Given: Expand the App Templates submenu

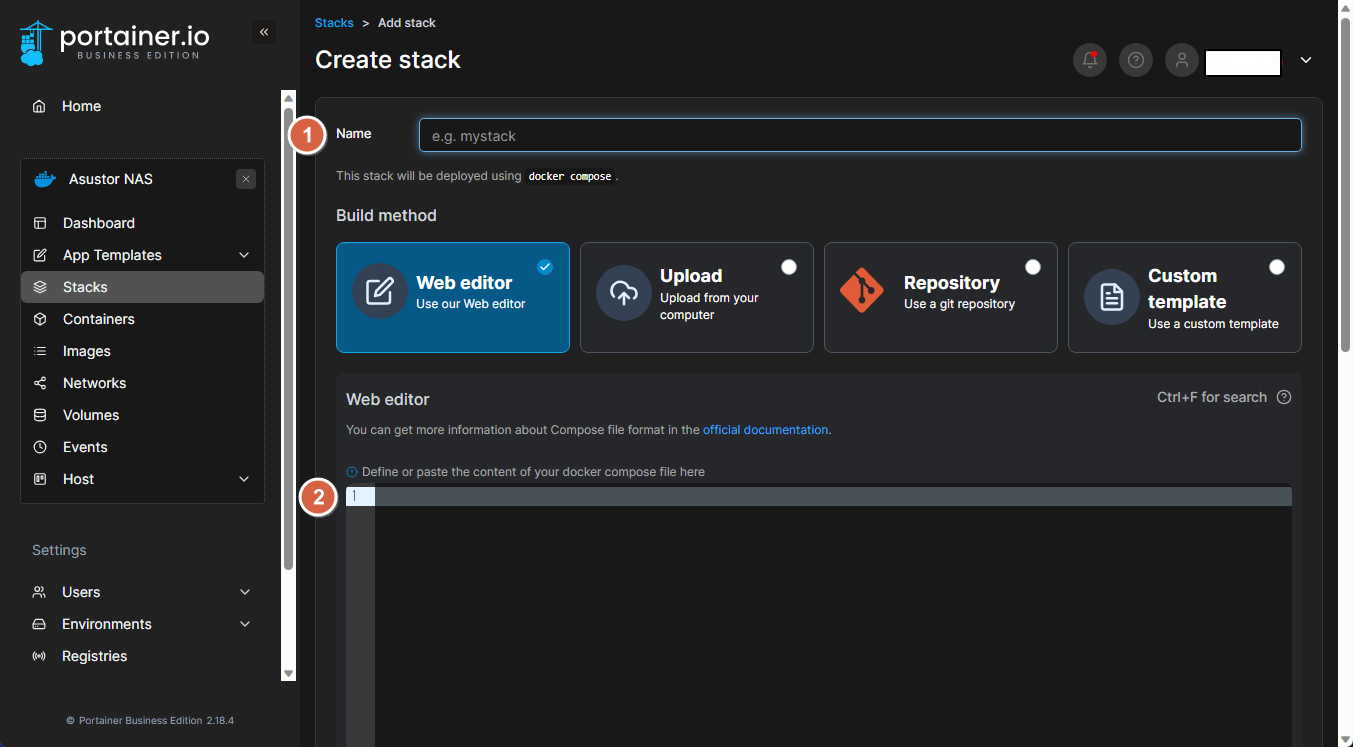Looking at the screenshot, I should [244, 255].
